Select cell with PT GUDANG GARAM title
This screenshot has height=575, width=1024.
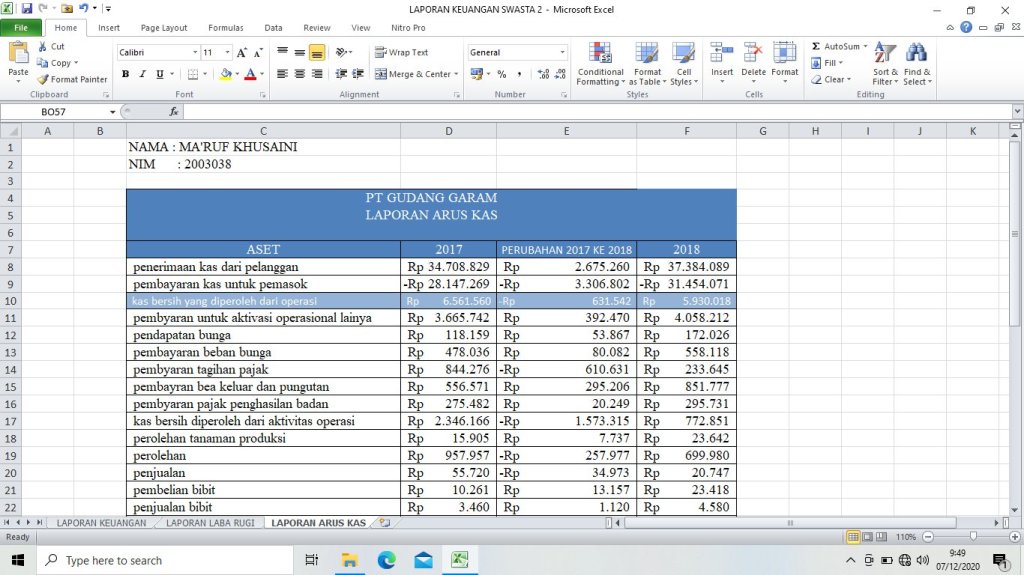tap(431, 198)
